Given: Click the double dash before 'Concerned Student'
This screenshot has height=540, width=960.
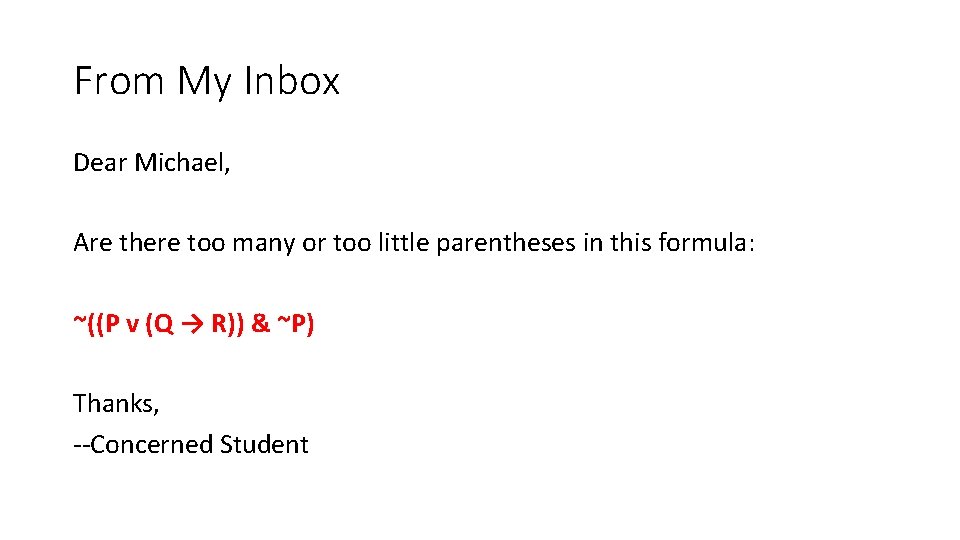Looking at the screenshot, I should pos(81,446).
